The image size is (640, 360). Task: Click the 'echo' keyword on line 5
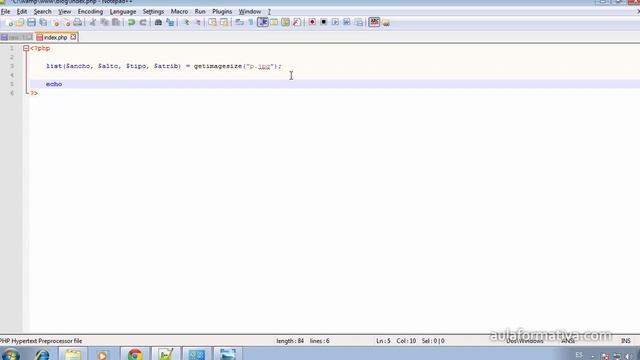pyautogui.click(x=54, y=84)
